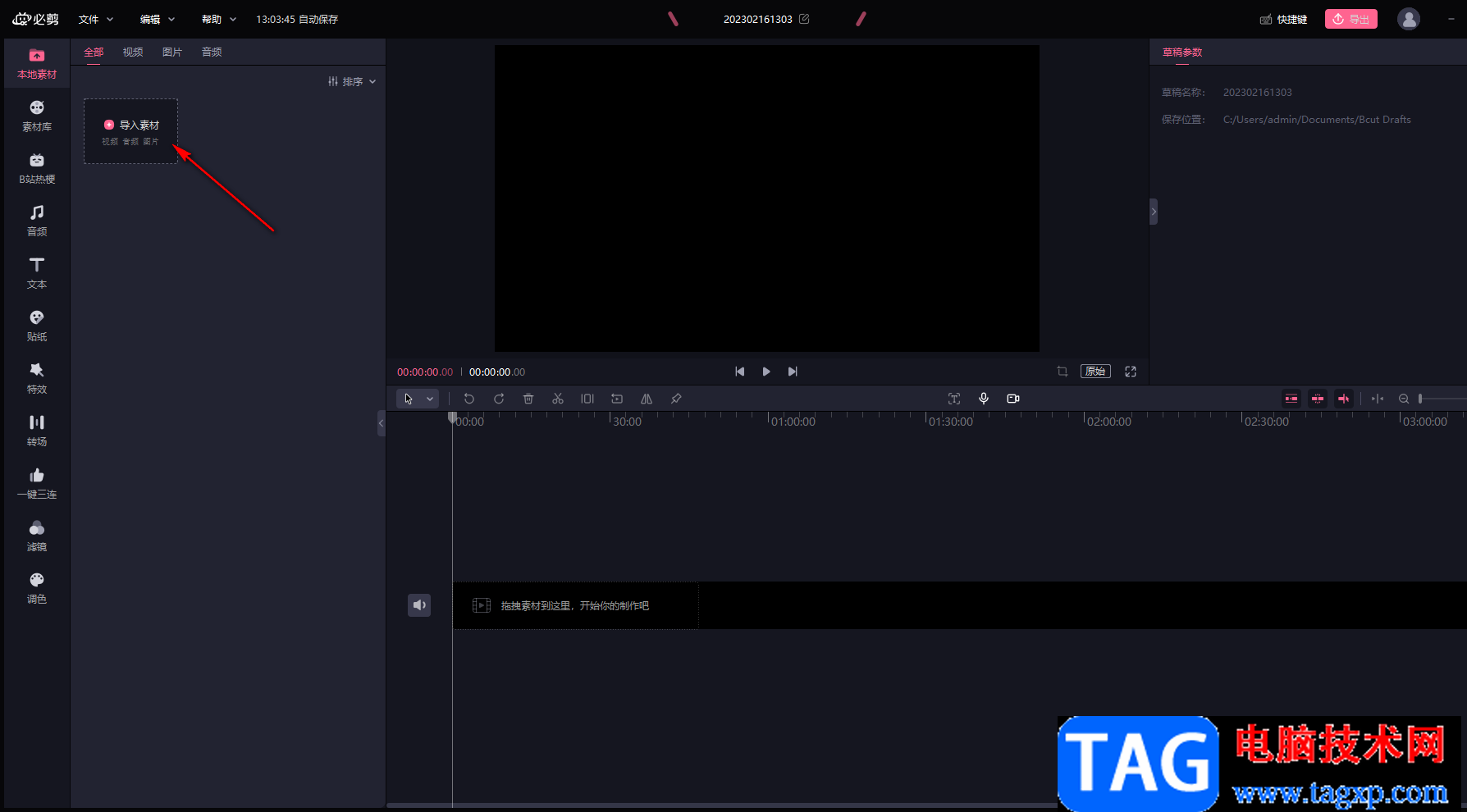Expand the 文件 file menu
Viewport: 1467px width, 812px height.
click(96, 19)
